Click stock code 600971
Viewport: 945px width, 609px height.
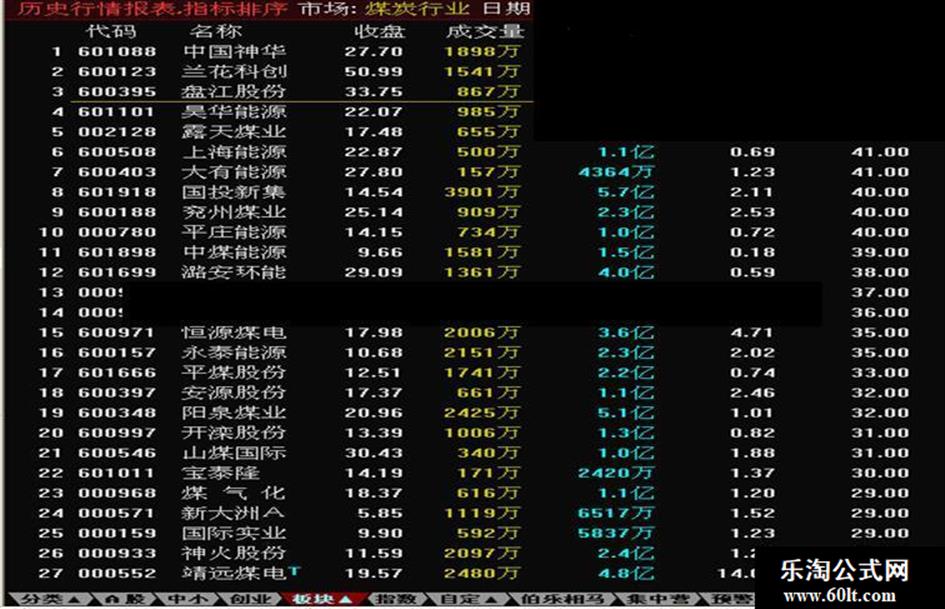pos(117,332)
